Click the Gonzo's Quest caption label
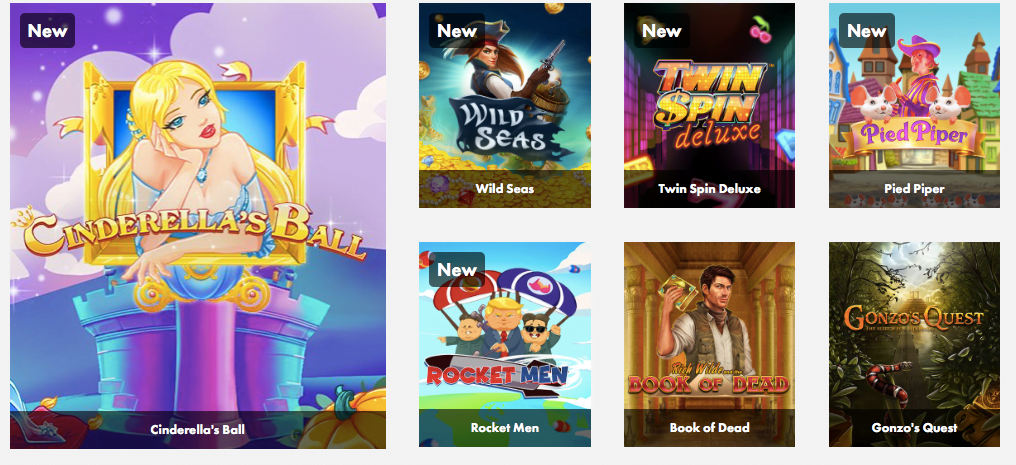 914,428
